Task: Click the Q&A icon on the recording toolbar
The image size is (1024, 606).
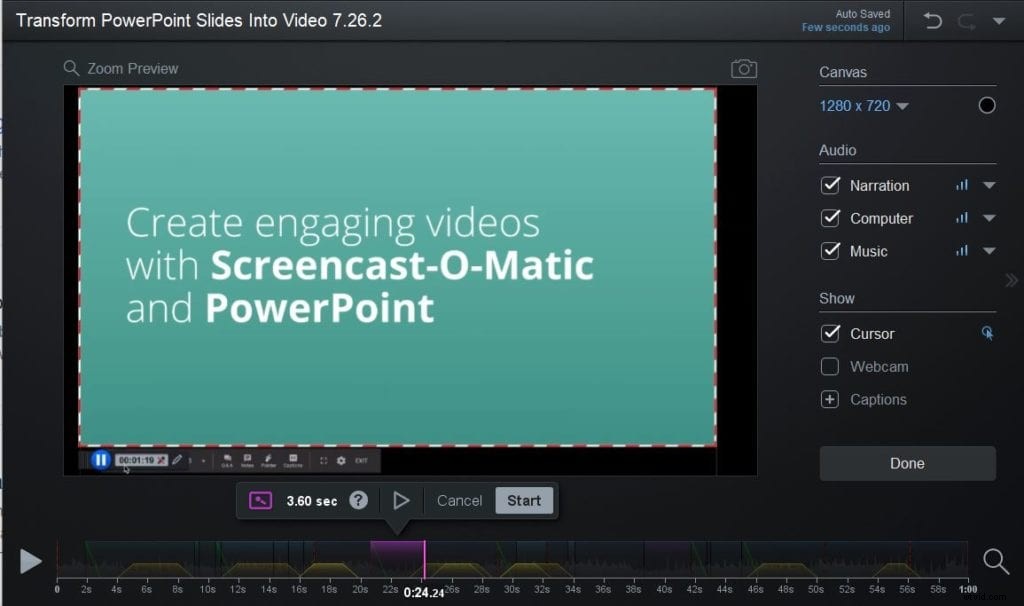Action: point(226,459)
